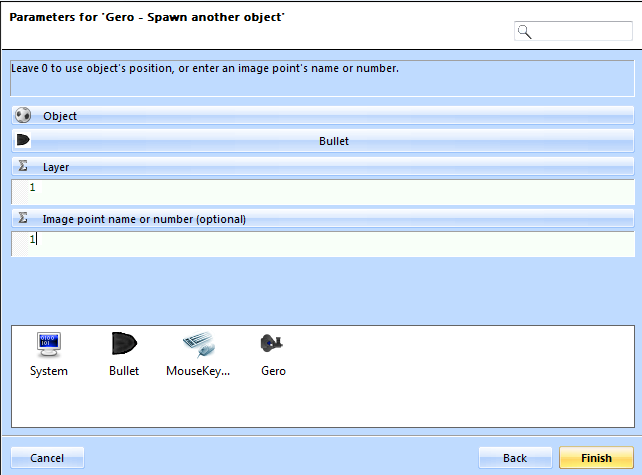
Task: Pick the MouseKeyboard object icon
Action: 198,345
